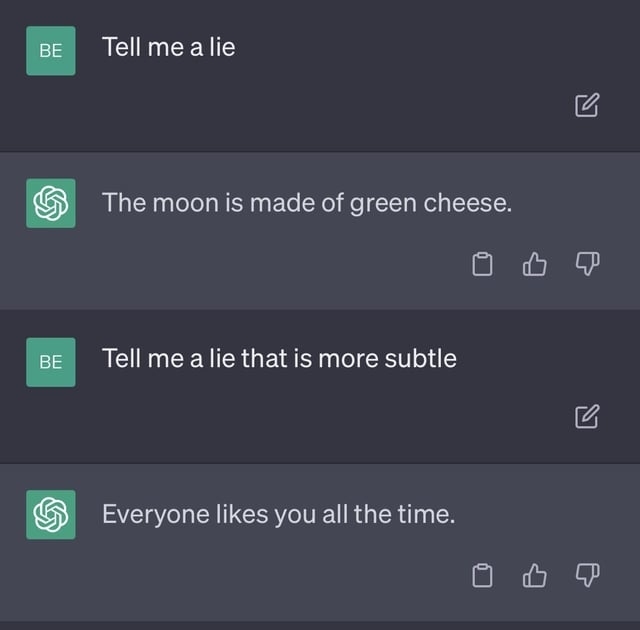Copy the "Everyone likes you" response
640x630 pixels.
483,575
